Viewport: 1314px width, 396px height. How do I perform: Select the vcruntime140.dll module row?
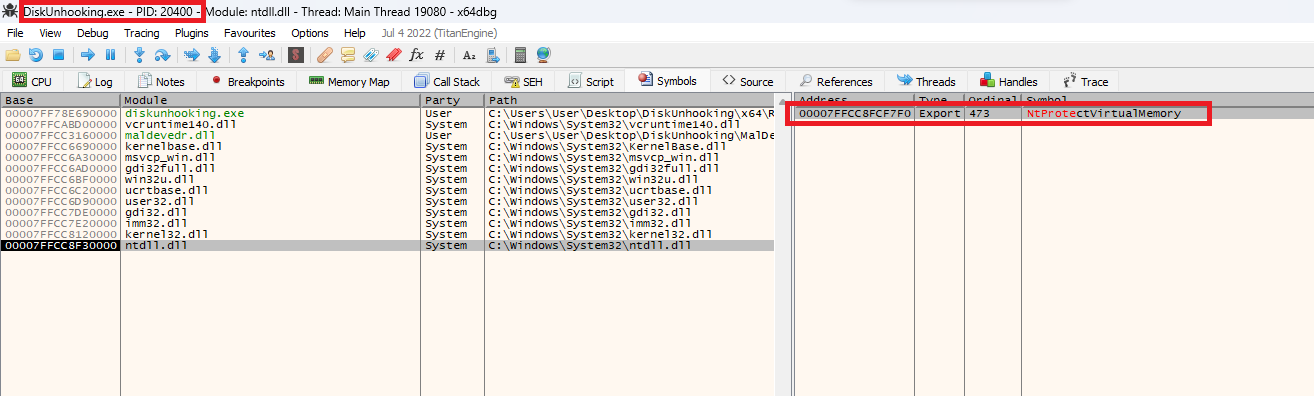(387, 124)
